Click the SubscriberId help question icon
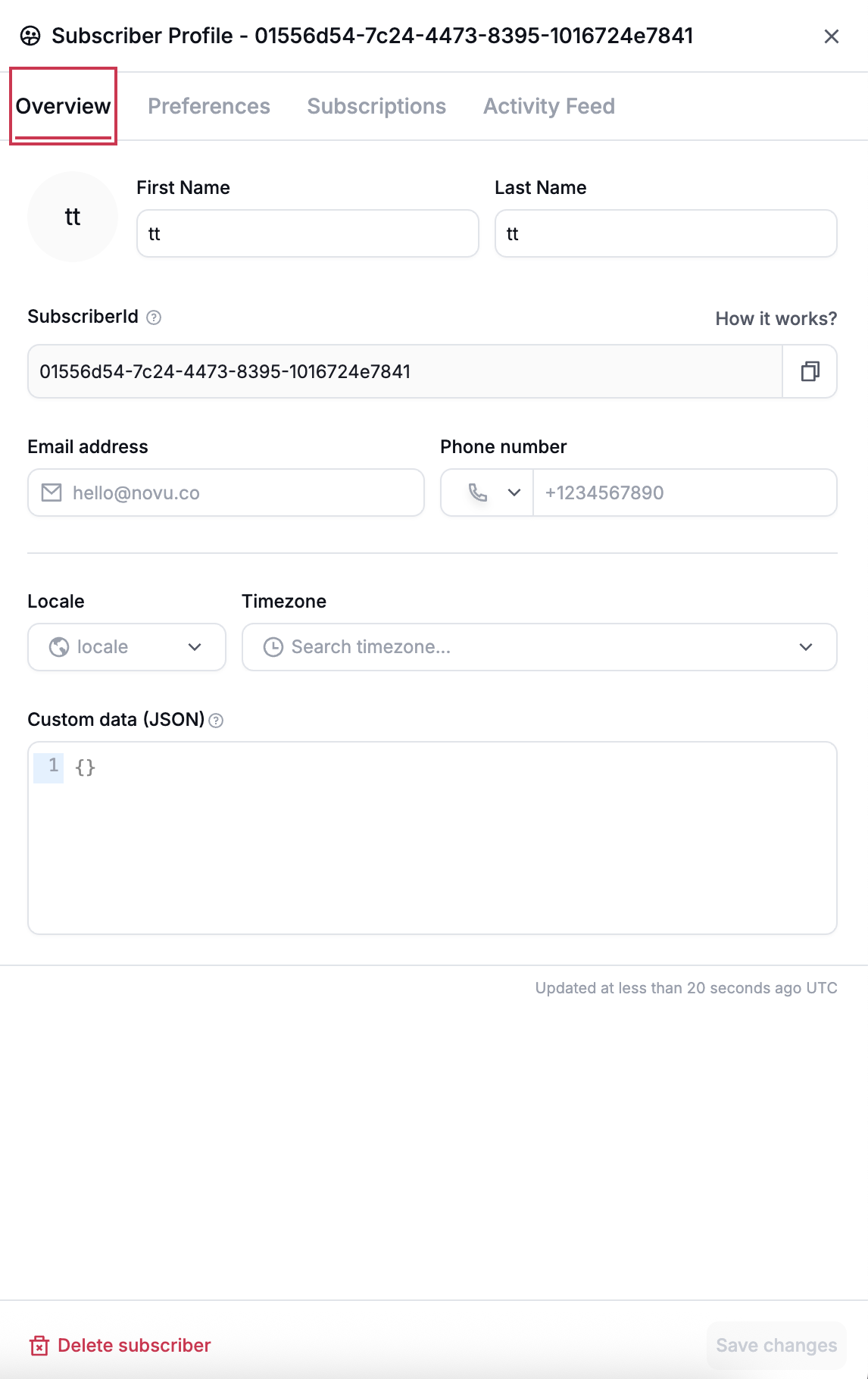The height and width of the screenshot is (1379, 868). 154,317
